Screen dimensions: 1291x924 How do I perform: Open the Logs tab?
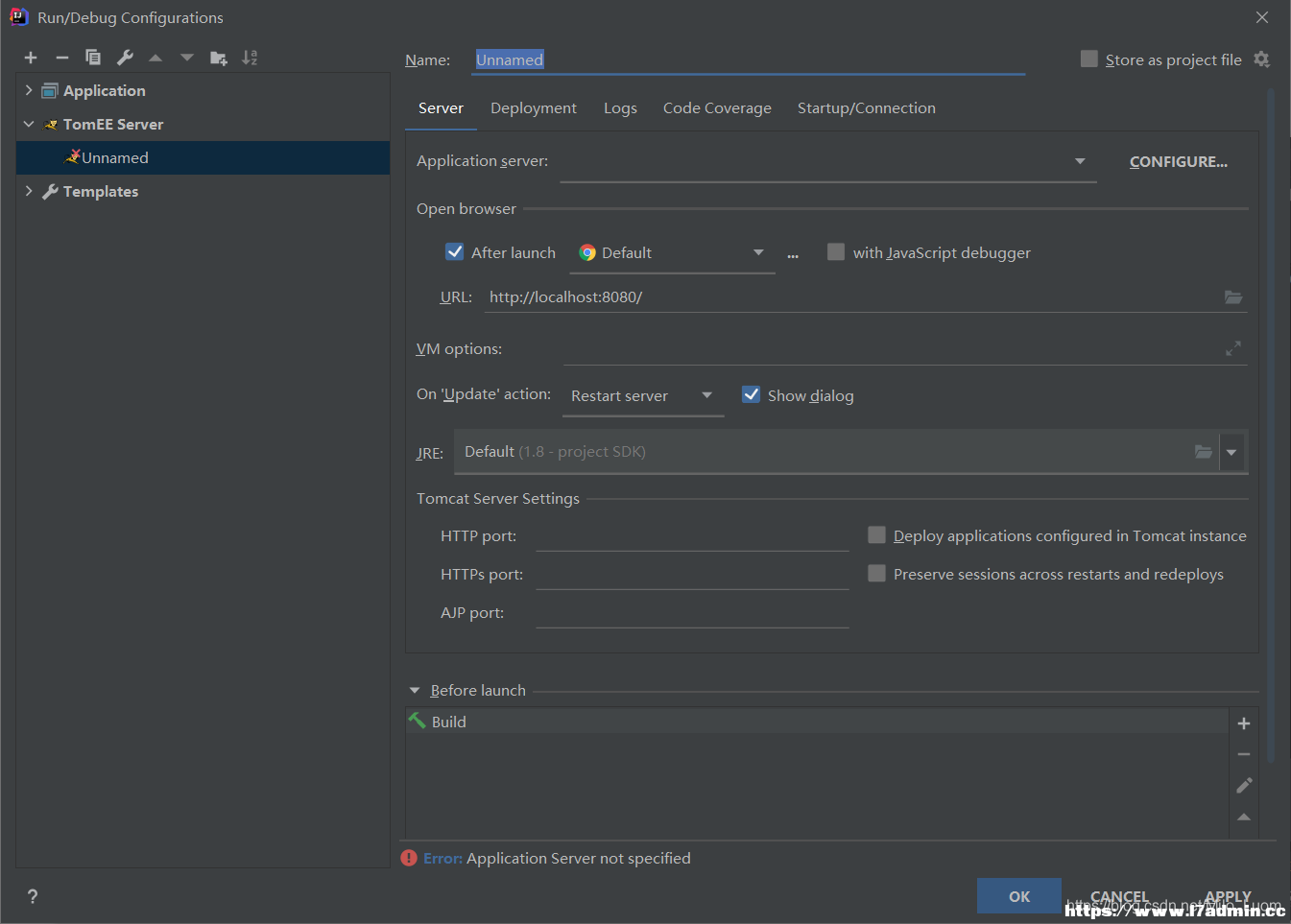click(x=620, y=108)
